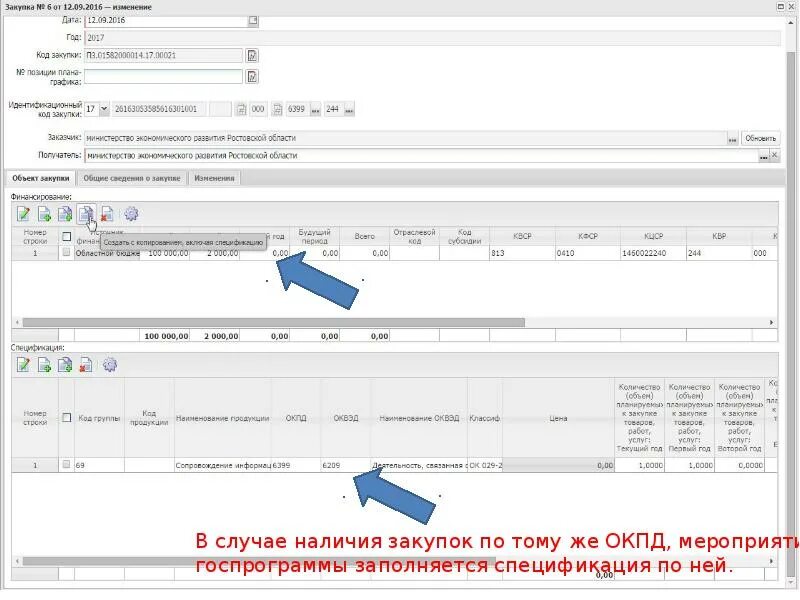Screen dimensions: 800x600
Task: Edit the selected Спецификация row
Action: click(x=23, y=365)
